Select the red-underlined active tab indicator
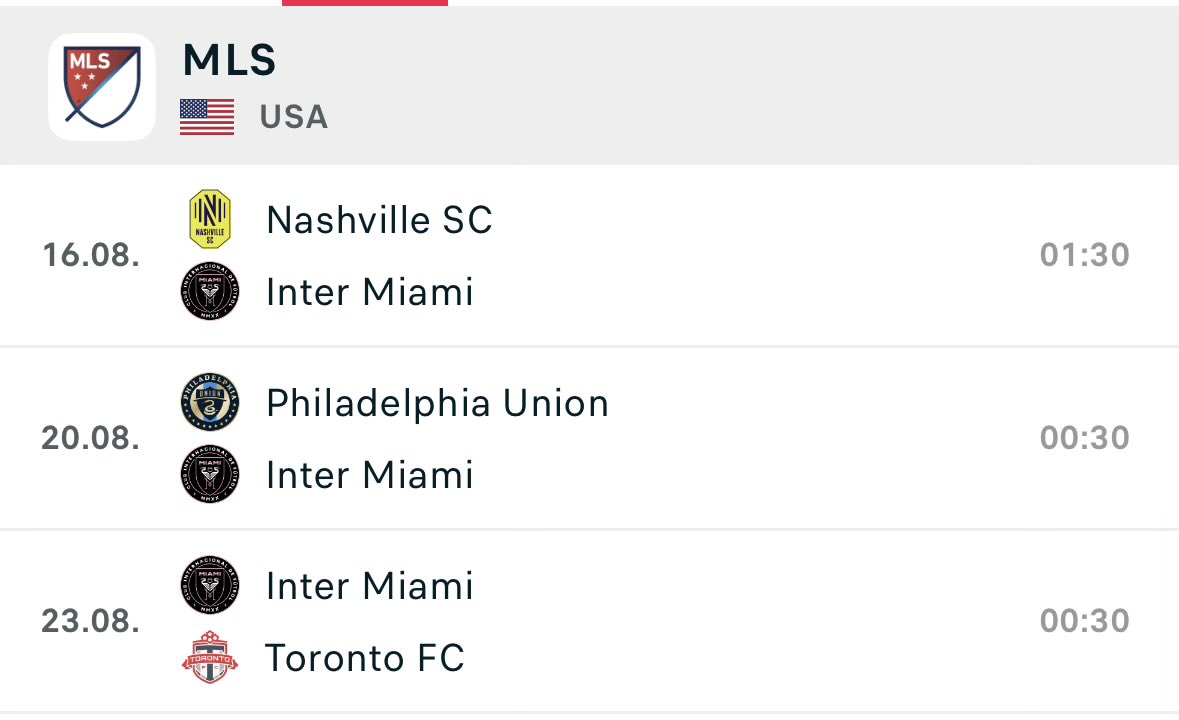Image resolution: width=1179 pixels, height=720 pixels. tap(365, 3)
